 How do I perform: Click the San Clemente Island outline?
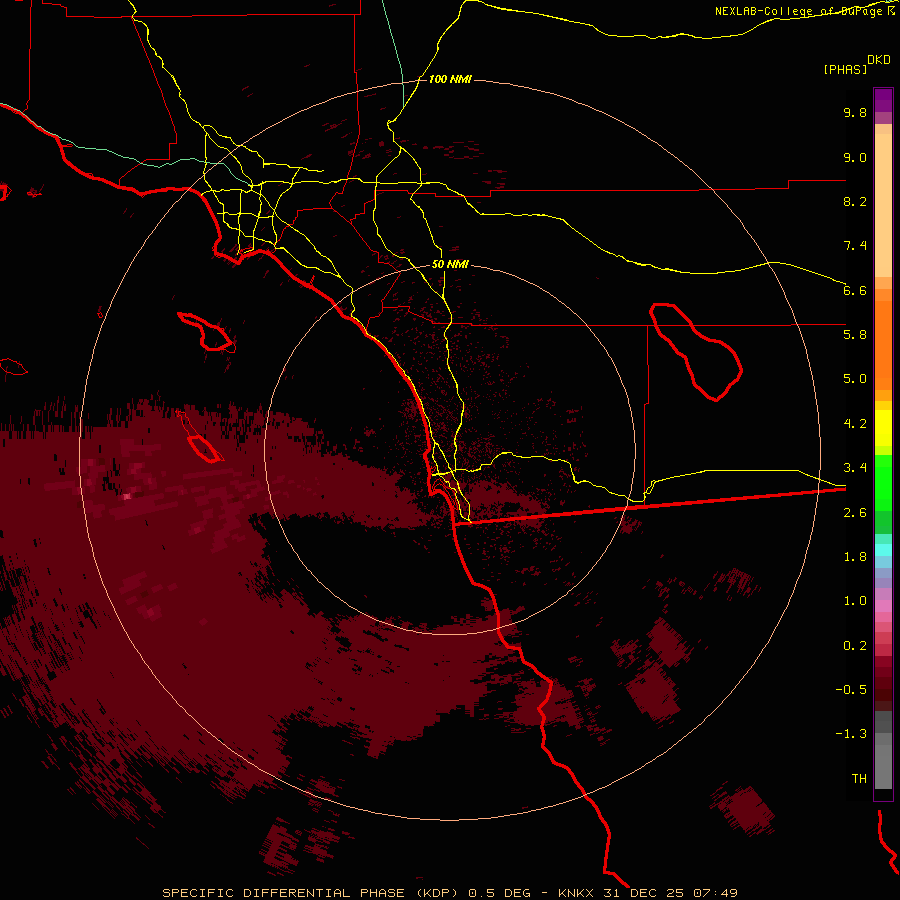[205, 449]
